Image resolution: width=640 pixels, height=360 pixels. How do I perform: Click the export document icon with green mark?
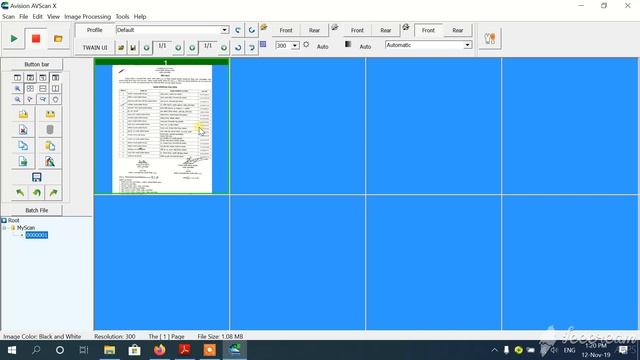point(23,162)
